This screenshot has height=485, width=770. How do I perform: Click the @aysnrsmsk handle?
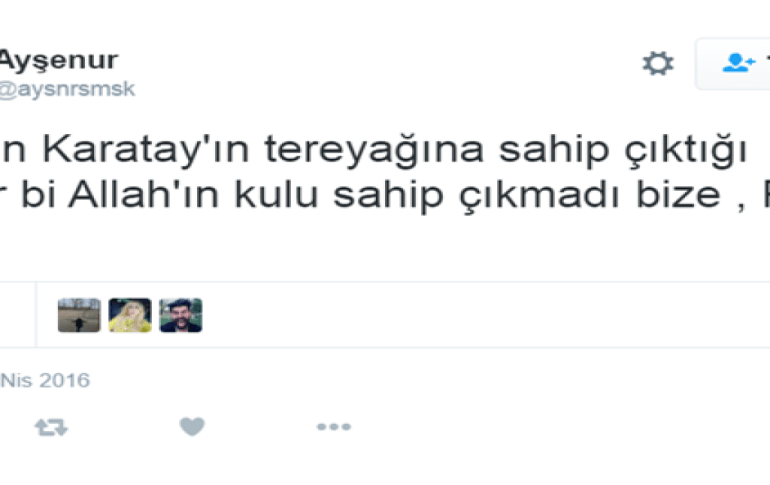[x=67, y=89]
